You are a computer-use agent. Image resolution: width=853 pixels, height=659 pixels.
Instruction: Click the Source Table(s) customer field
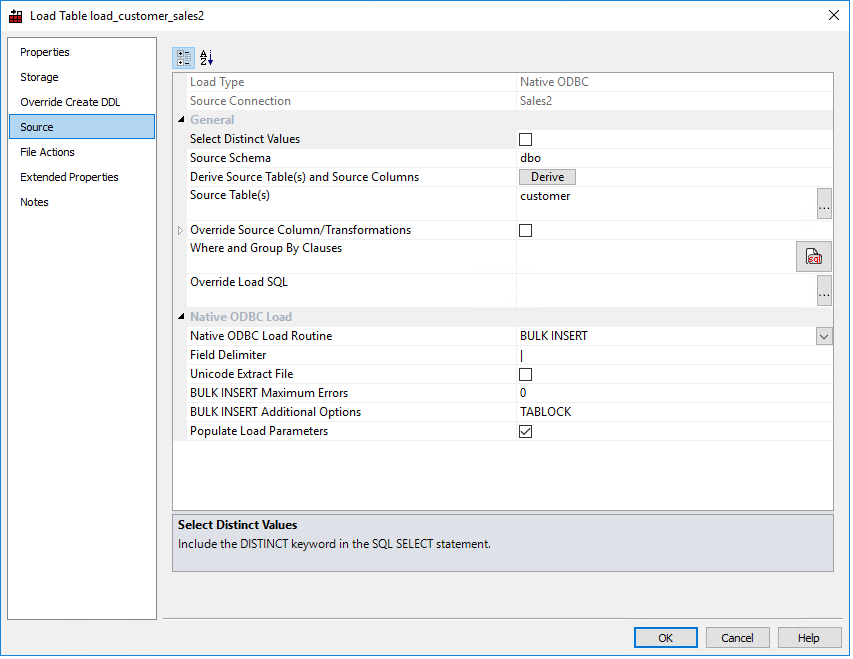click(x=666, y=204)
